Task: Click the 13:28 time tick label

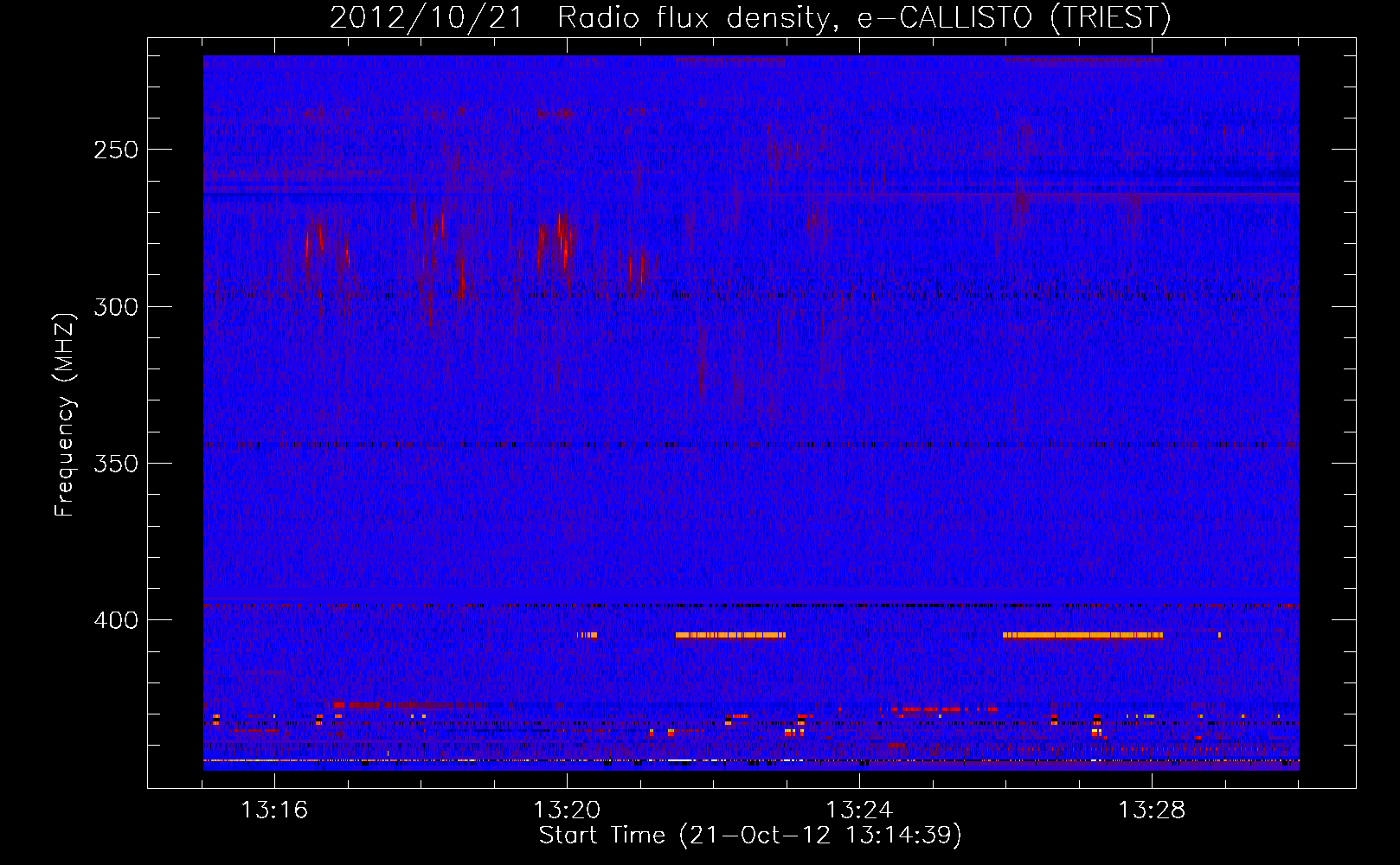Action: (1152, 811)
